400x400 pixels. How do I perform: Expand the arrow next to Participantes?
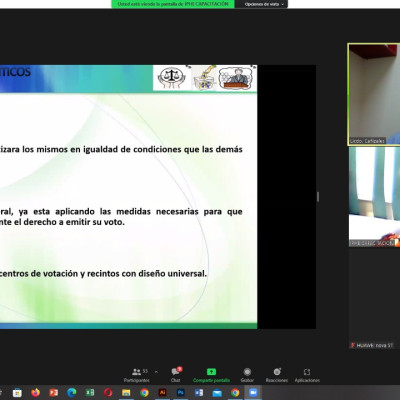pos(156,371)
